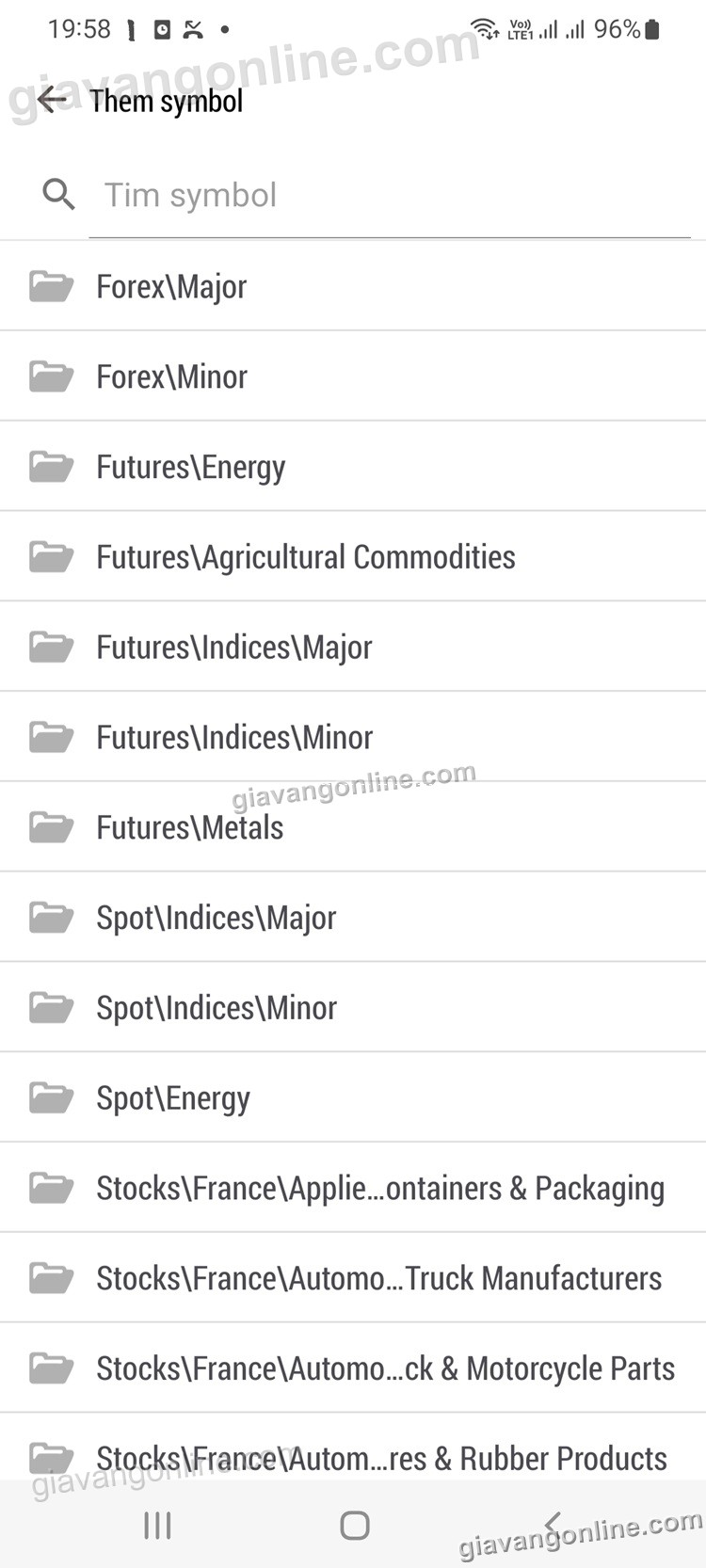Tap the search magnifier icon
Viewport: 706px width, 1568px height.
pos(58,195)
